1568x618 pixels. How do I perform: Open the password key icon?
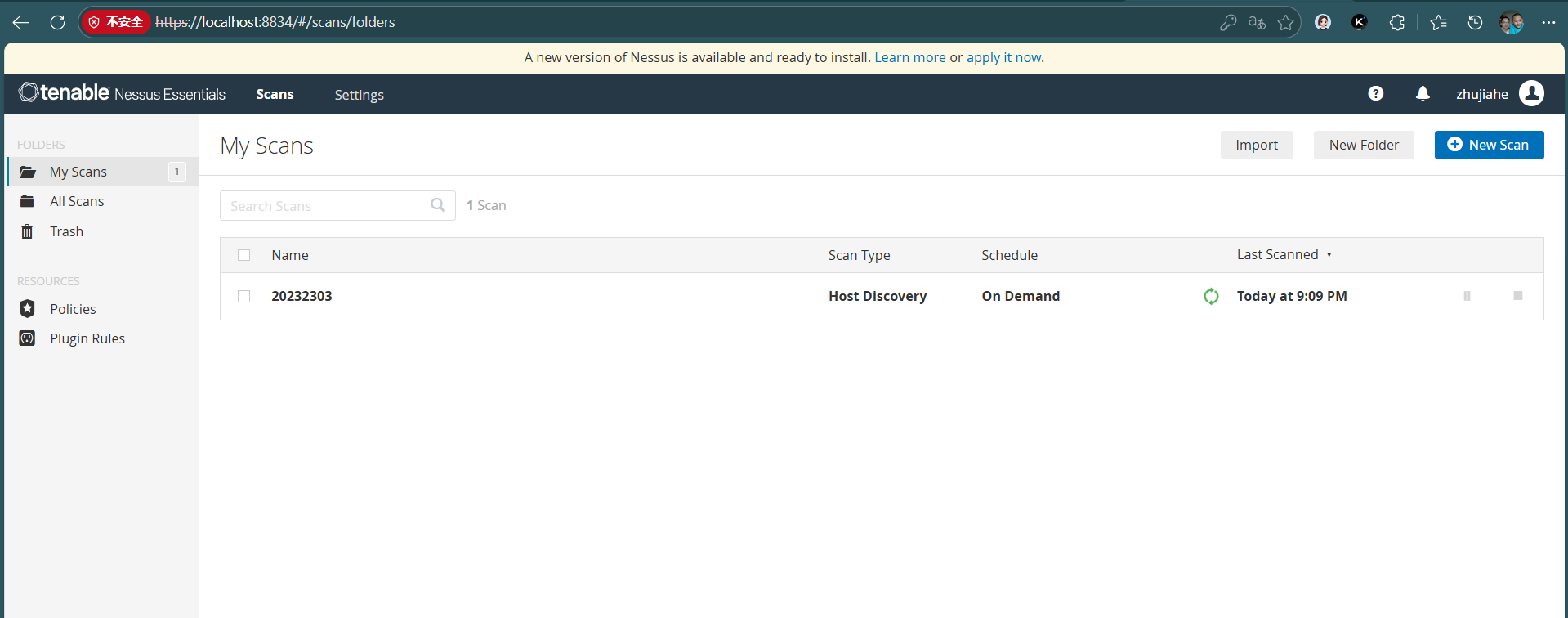(x=1227, y=22)
